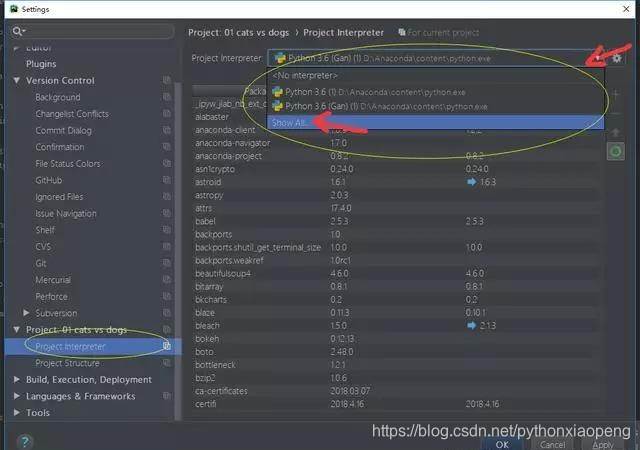Screen dimensions: 640x450
Task: Open Changelist Conflicts settings
Action: (x=72, y=114)
